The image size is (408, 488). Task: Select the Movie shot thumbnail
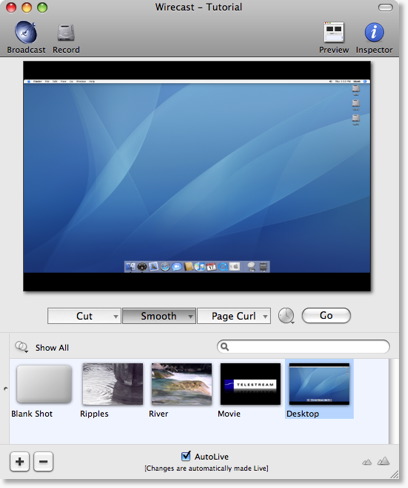250,384
